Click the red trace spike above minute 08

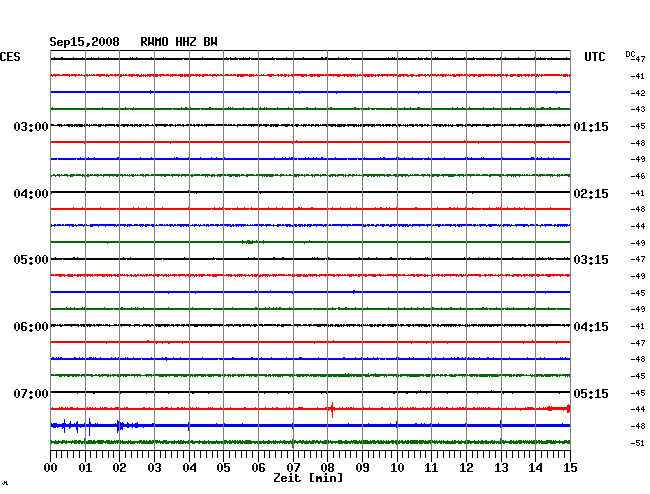pyautogui.click(x=332, y=409)
